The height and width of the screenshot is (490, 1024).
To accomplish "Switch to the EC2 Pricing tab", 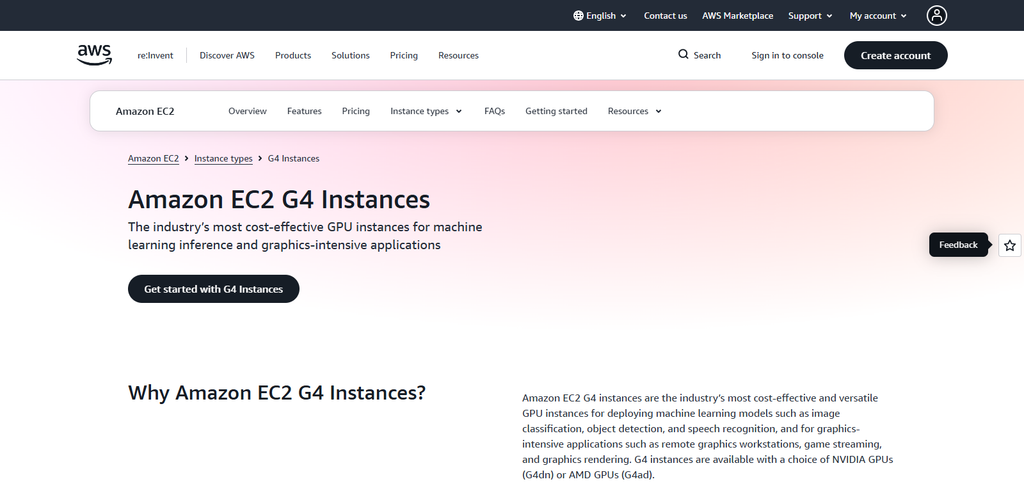I will click(x=356, y=111).
